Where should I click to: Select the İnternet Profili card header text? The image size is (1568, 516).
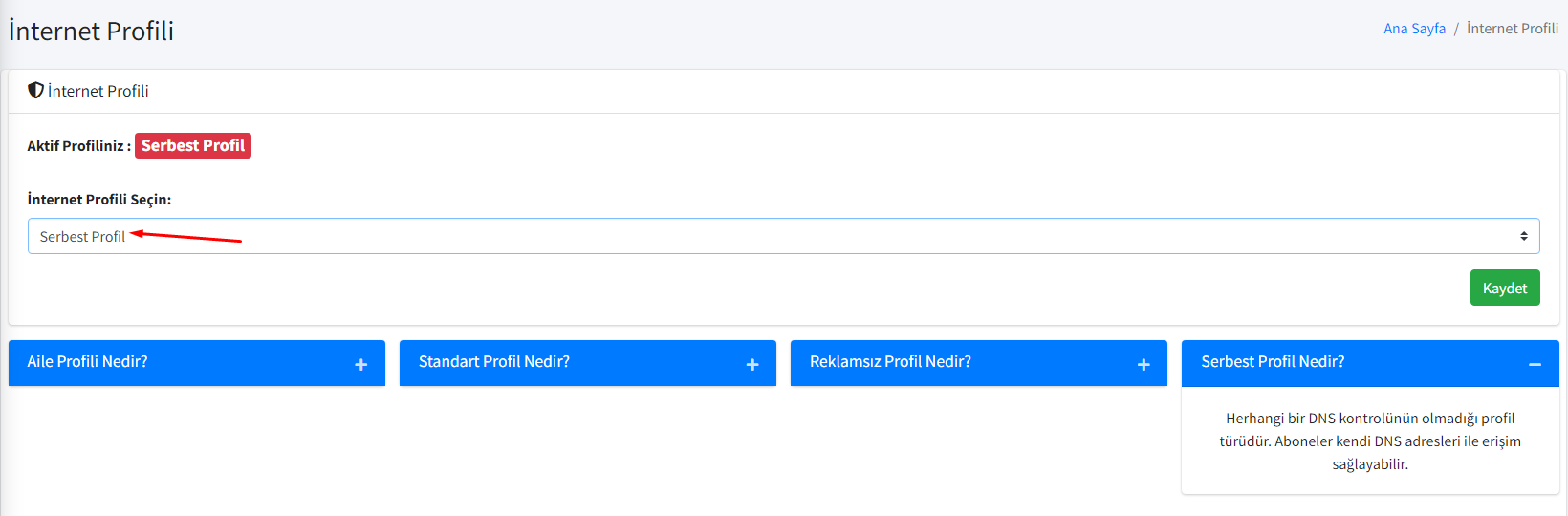[98, 91]
